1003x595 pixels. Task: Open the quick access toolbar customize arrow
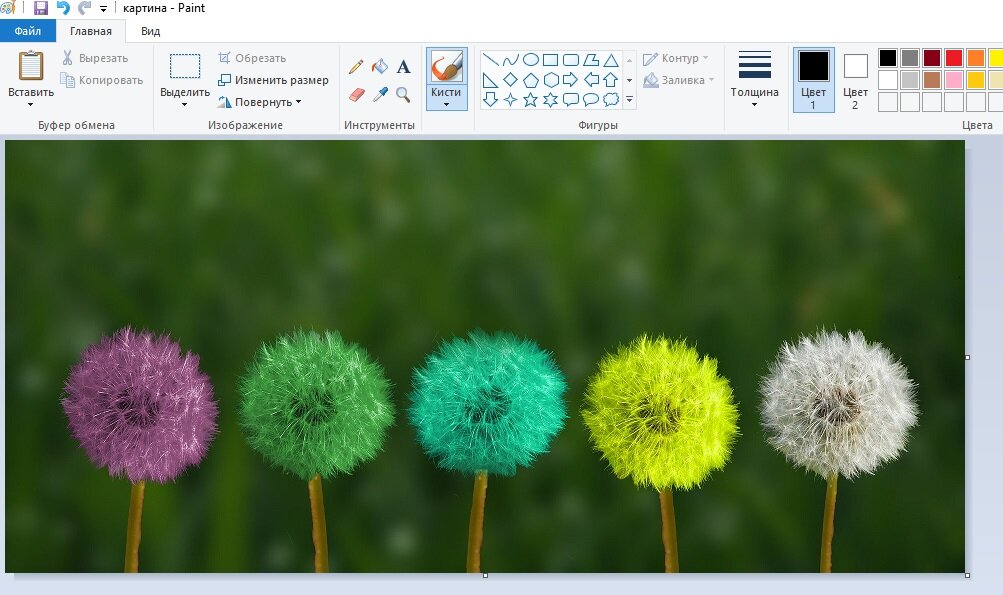(103, 9)
